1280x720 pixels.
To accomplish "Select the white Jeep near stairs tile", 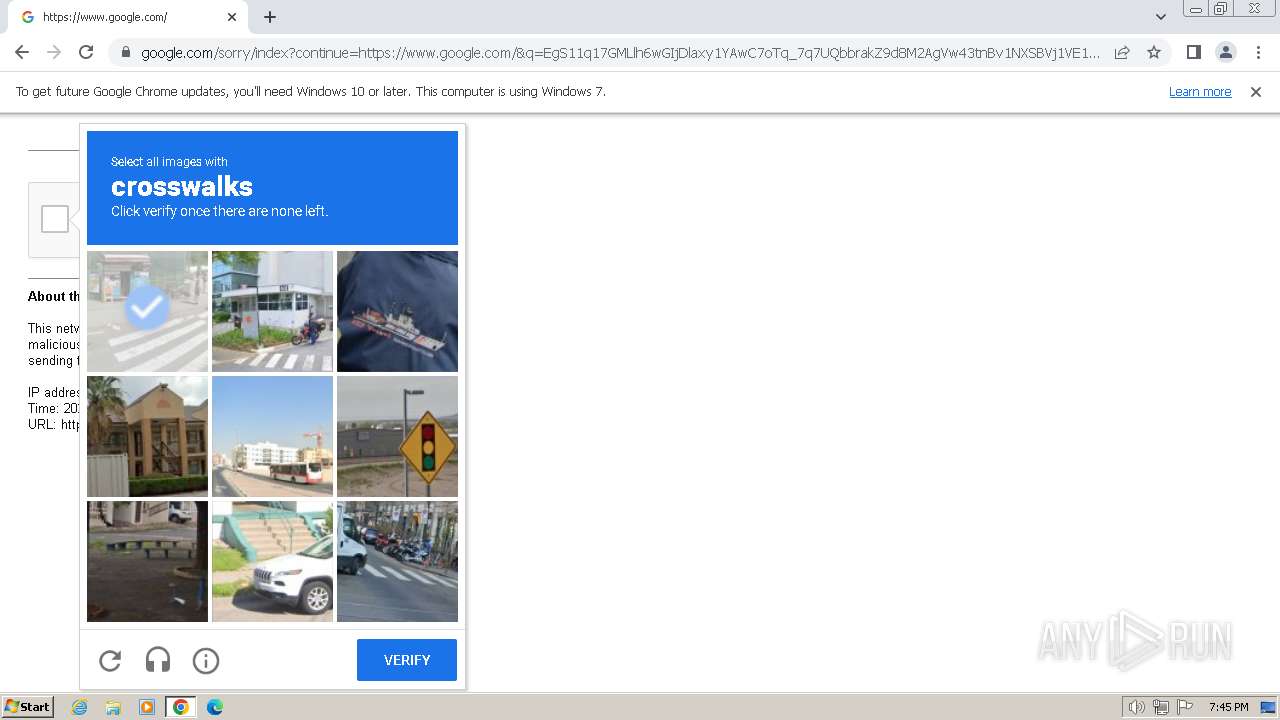I will pyautogui.click(x=272, y=561).
